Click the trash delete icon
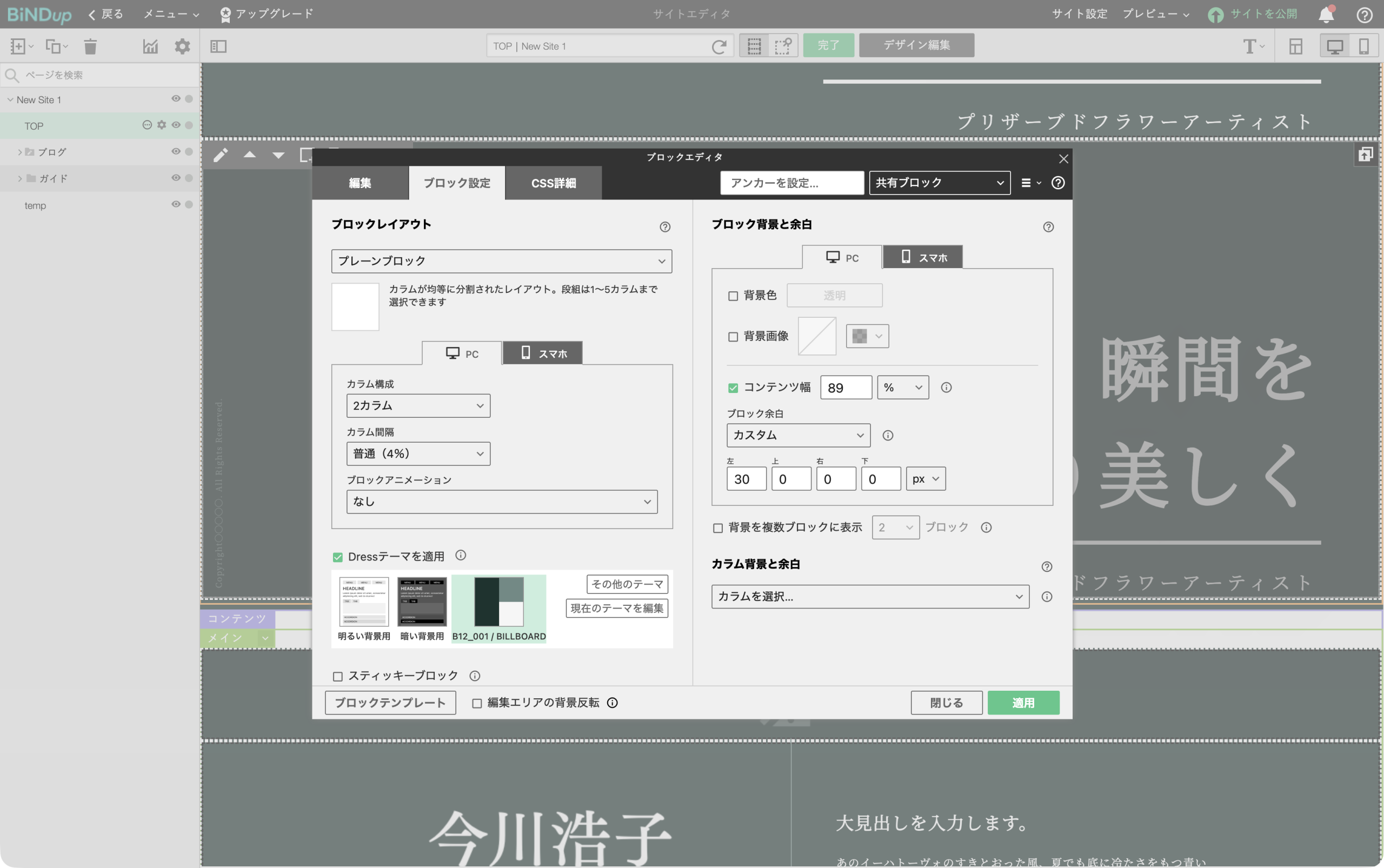This screenshot has height=868, width=1384. pos(90,46)
